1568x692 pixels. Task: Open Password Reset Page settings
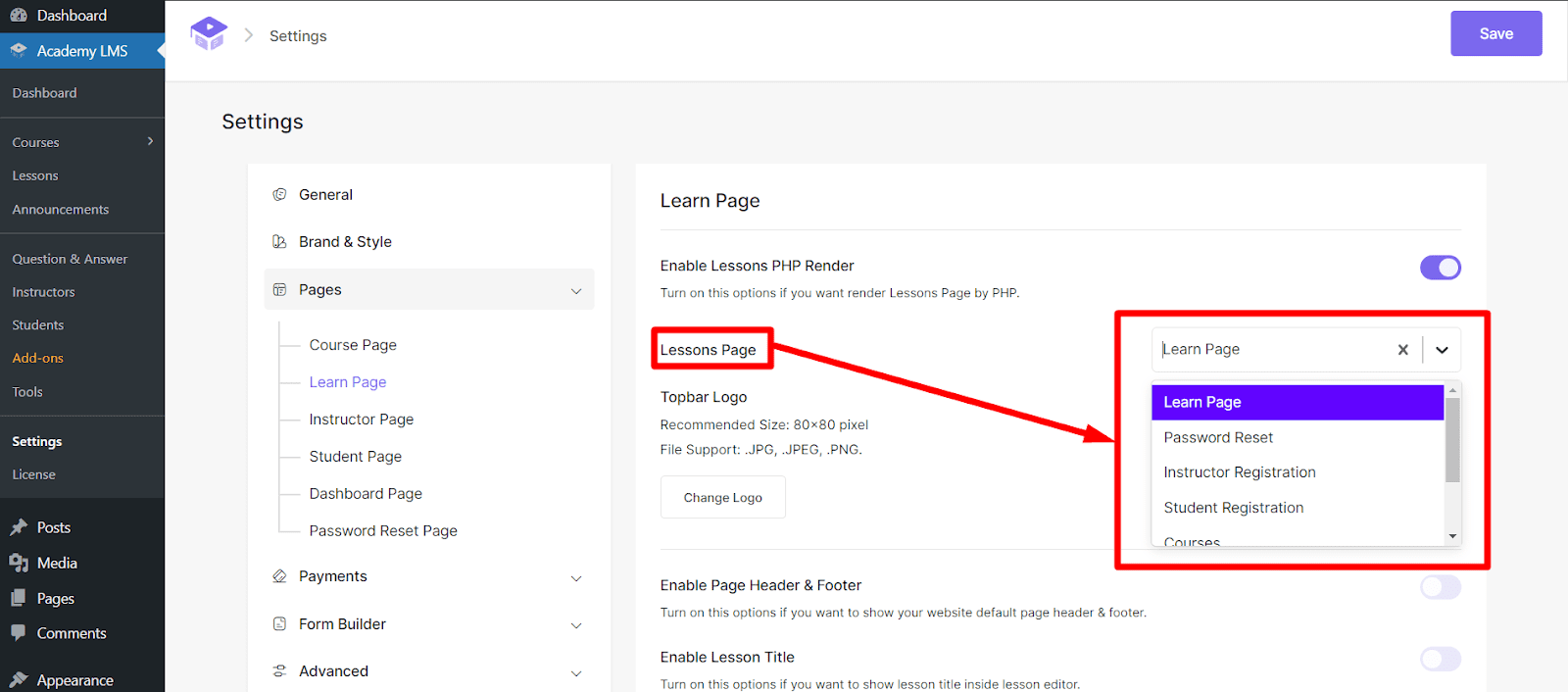[383, 531]
